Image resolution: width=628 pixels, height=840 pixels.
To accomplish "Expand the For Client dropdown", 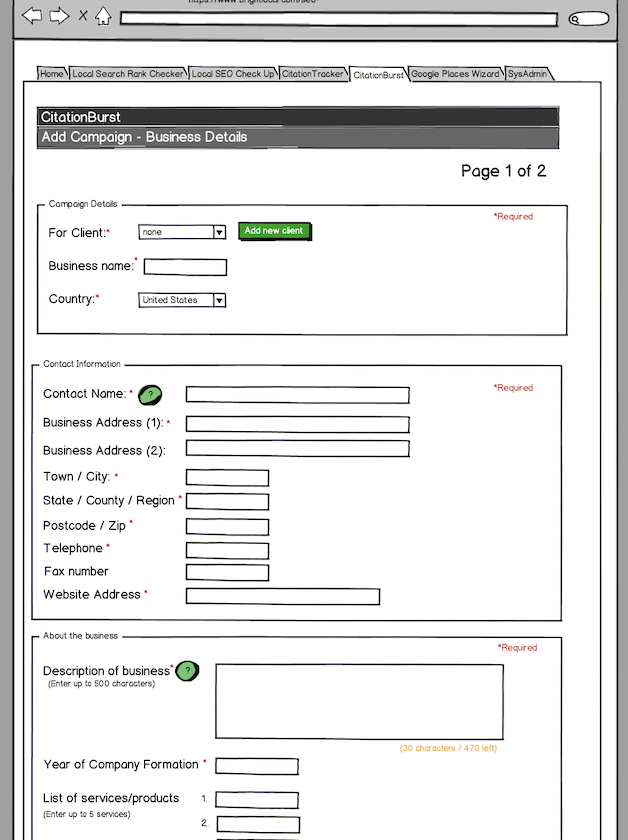I will point(219,232).
